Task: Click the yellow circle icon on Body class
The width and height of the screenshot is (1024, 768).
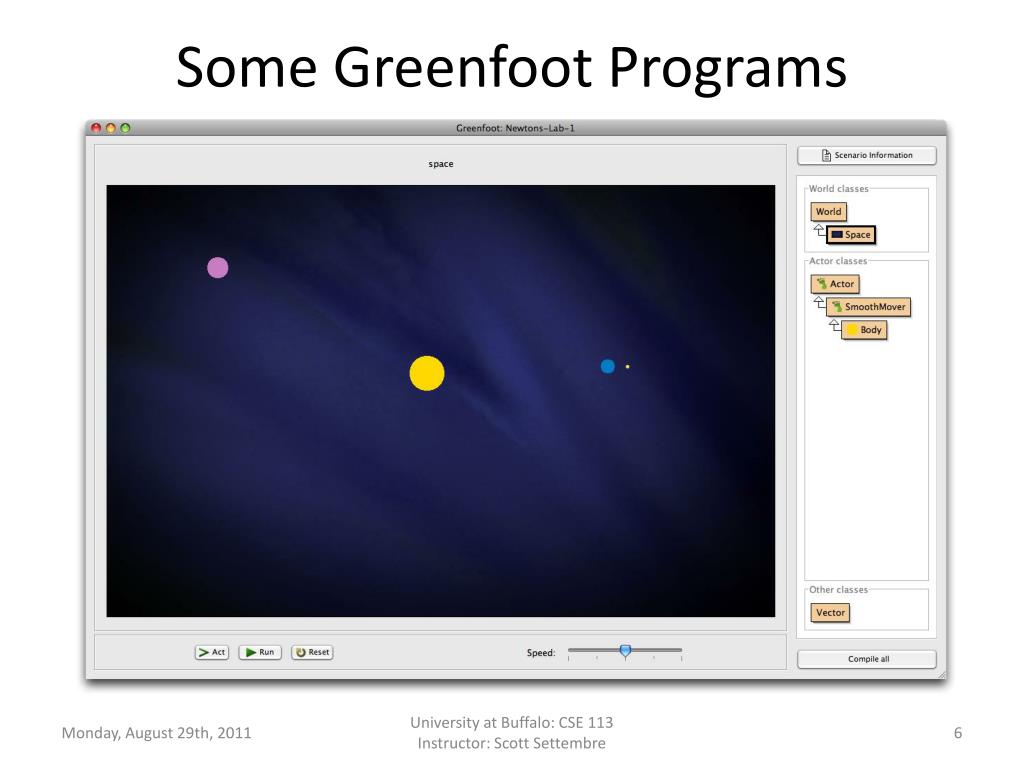Action: coord(852,330)
